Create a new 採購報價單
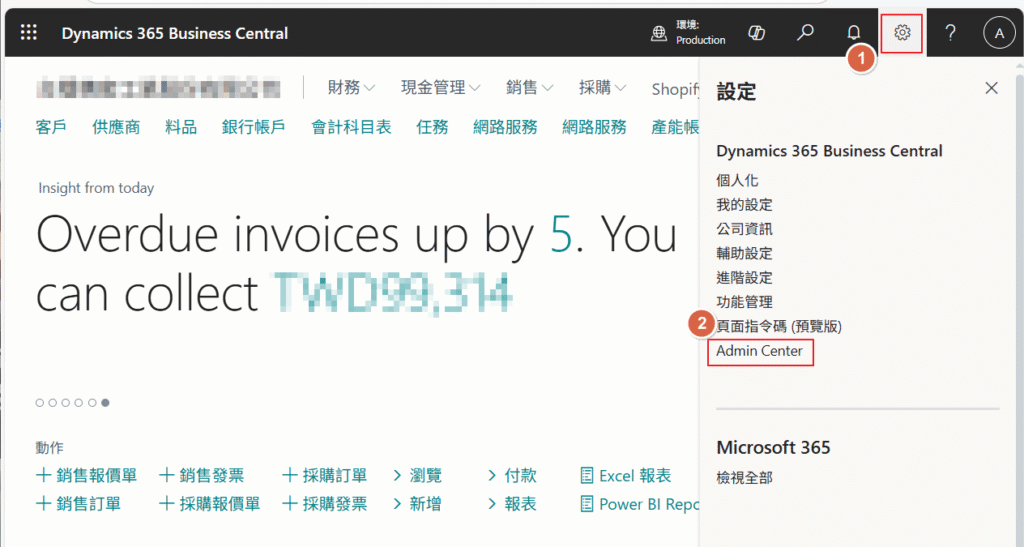 click(210, 504)
